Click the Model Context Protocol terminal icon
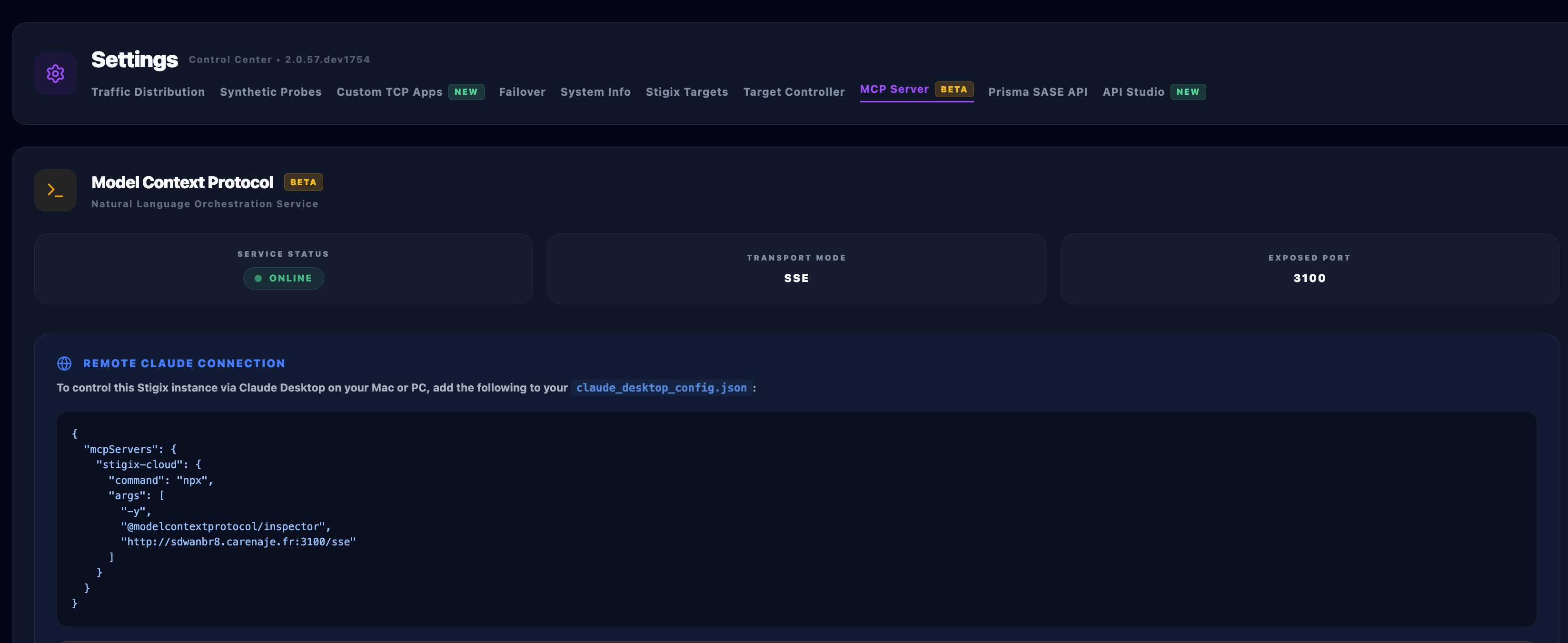 tap(55, 190)
